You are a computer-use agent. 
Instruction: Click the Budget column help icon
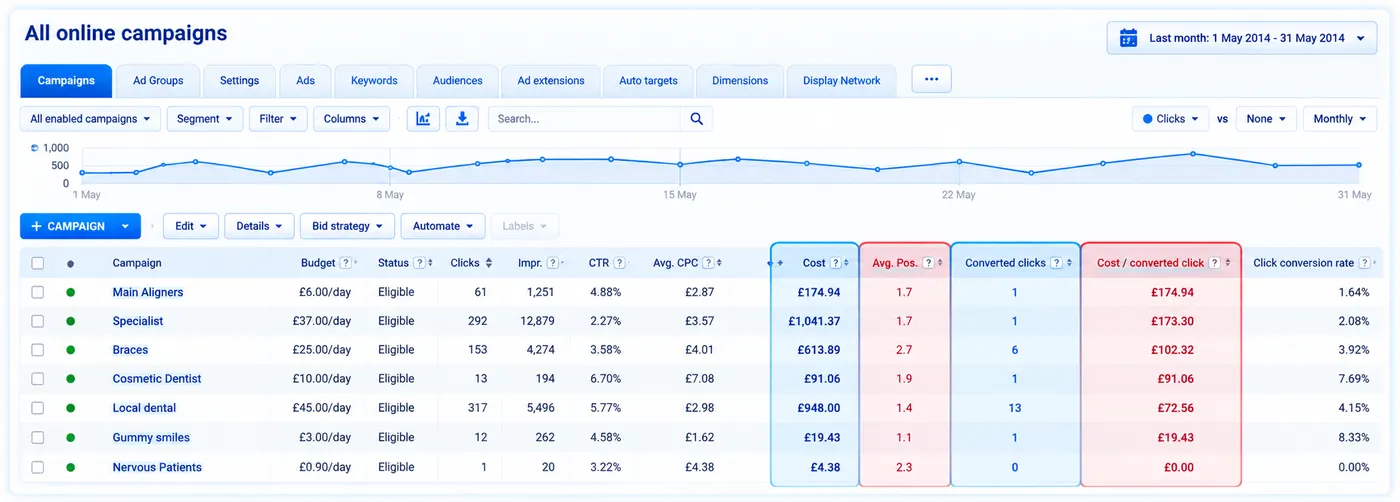pyautogui.click(x=345, y=263)
